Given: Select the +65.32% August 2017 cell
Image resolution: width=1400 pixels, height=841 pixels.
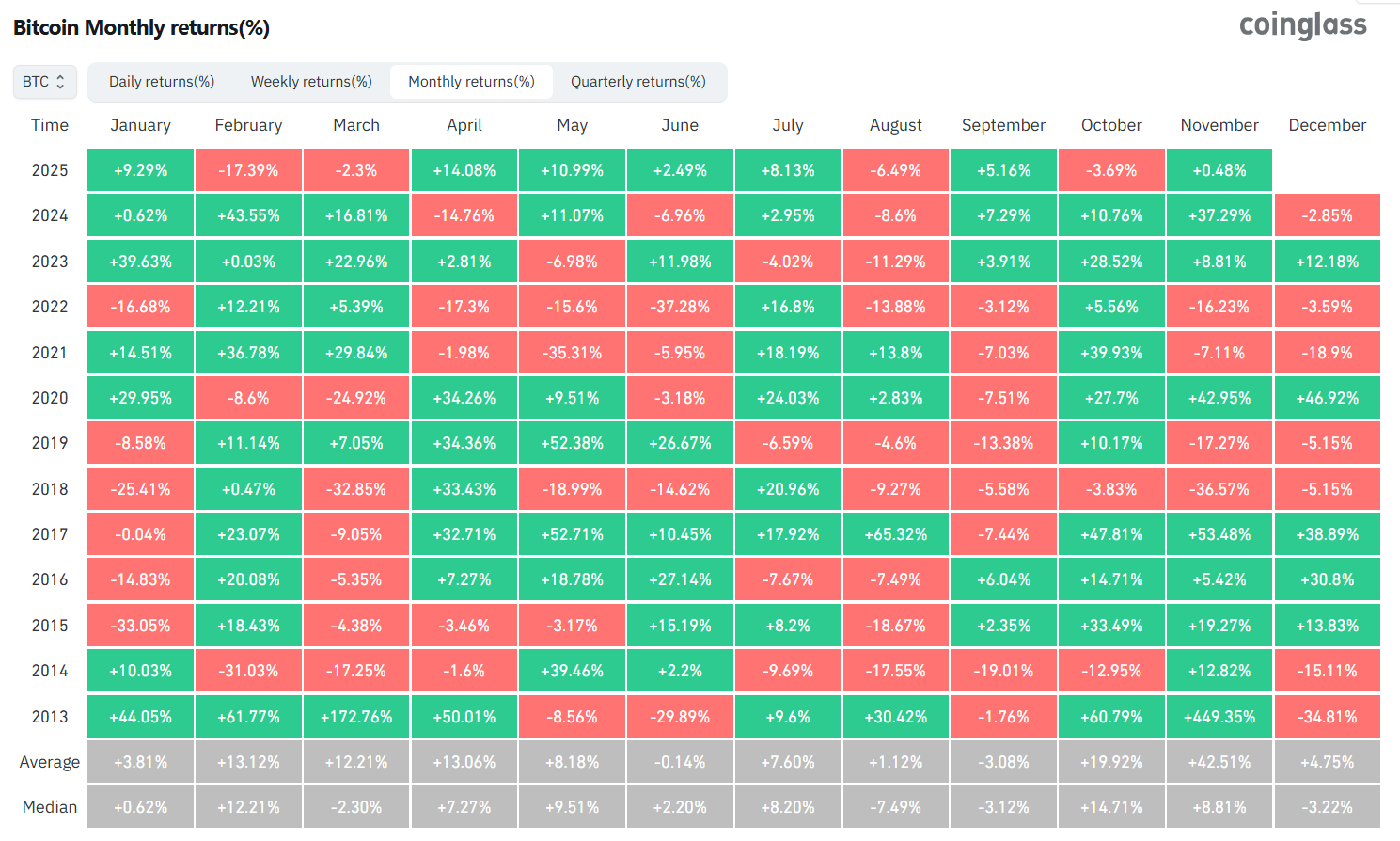Looking at the screenshot, I should tap(896, 534).
